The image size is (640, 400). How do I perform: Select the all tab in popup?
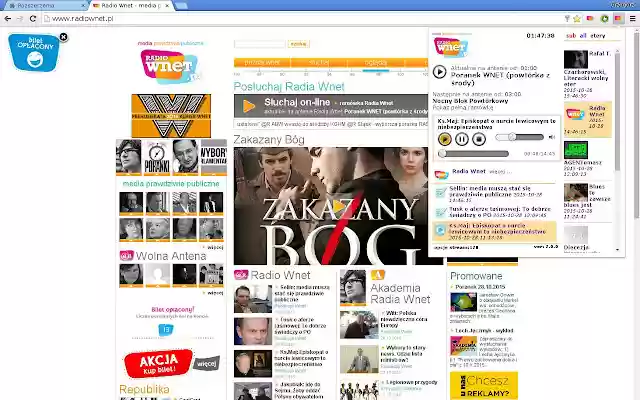(583, 36)
